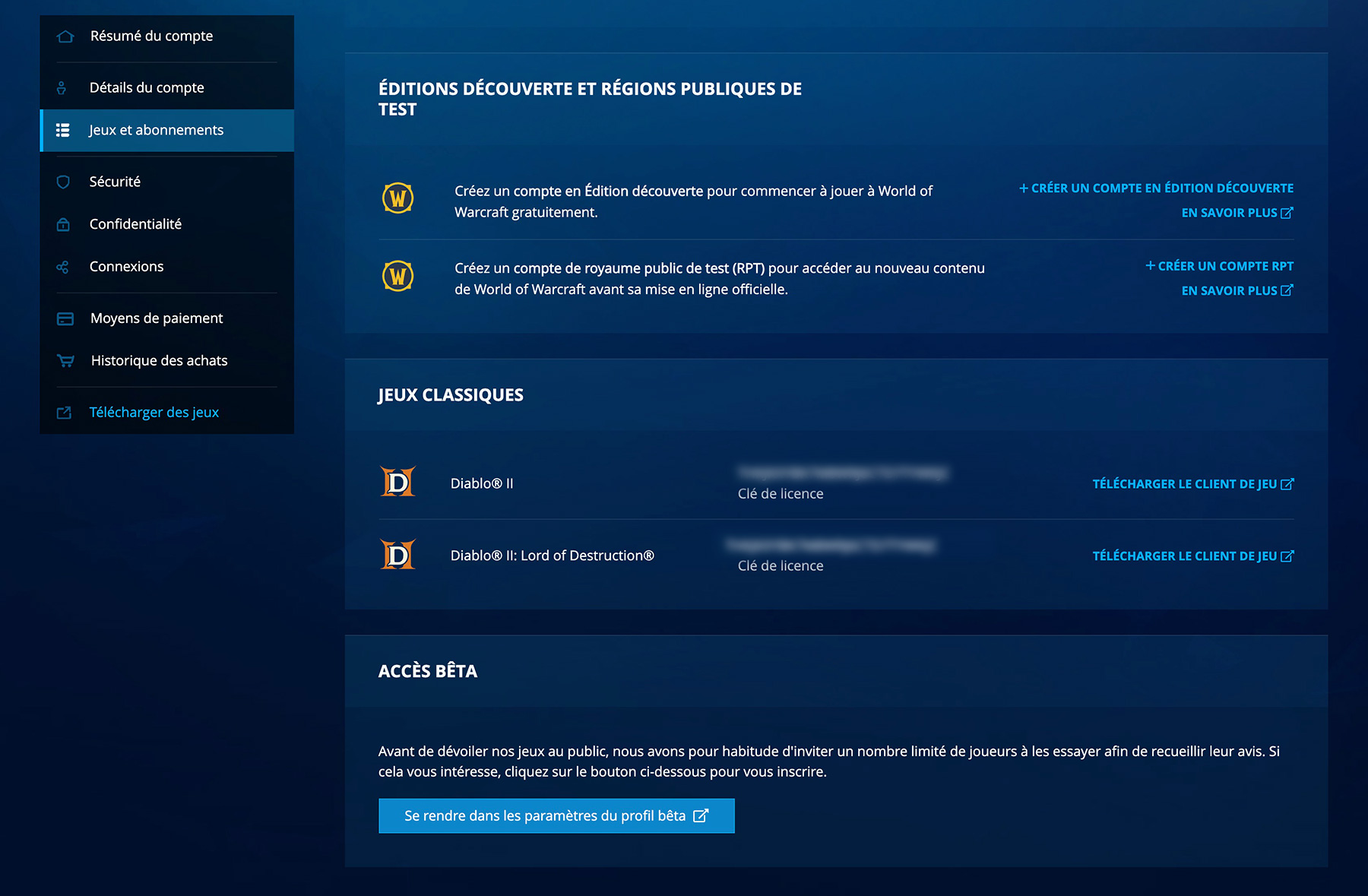Click the bêta invitation paragraph text
1368x896 pixels.
(829, 761)
